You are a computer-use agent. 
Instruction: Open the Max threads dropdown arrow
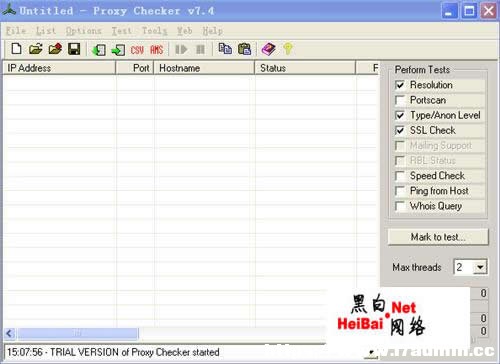pos(480,267)
